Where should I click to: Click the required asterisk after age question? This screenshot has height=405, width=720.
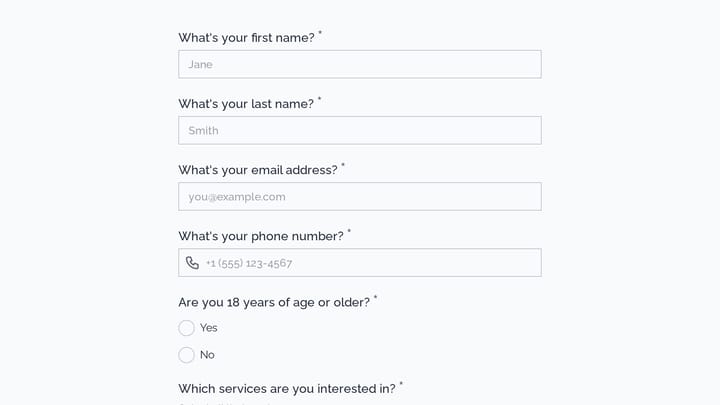tap(375, 297)
